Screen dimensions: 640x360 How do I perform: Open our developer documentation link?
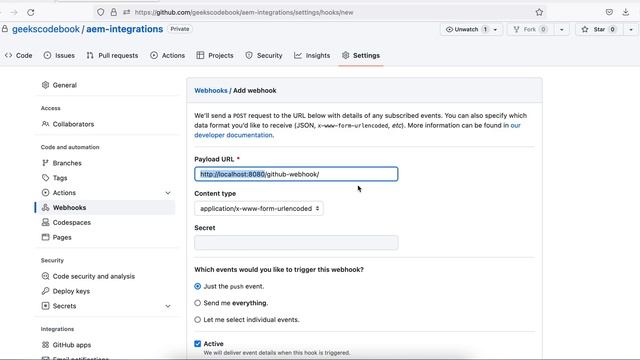tap(357, 130)
